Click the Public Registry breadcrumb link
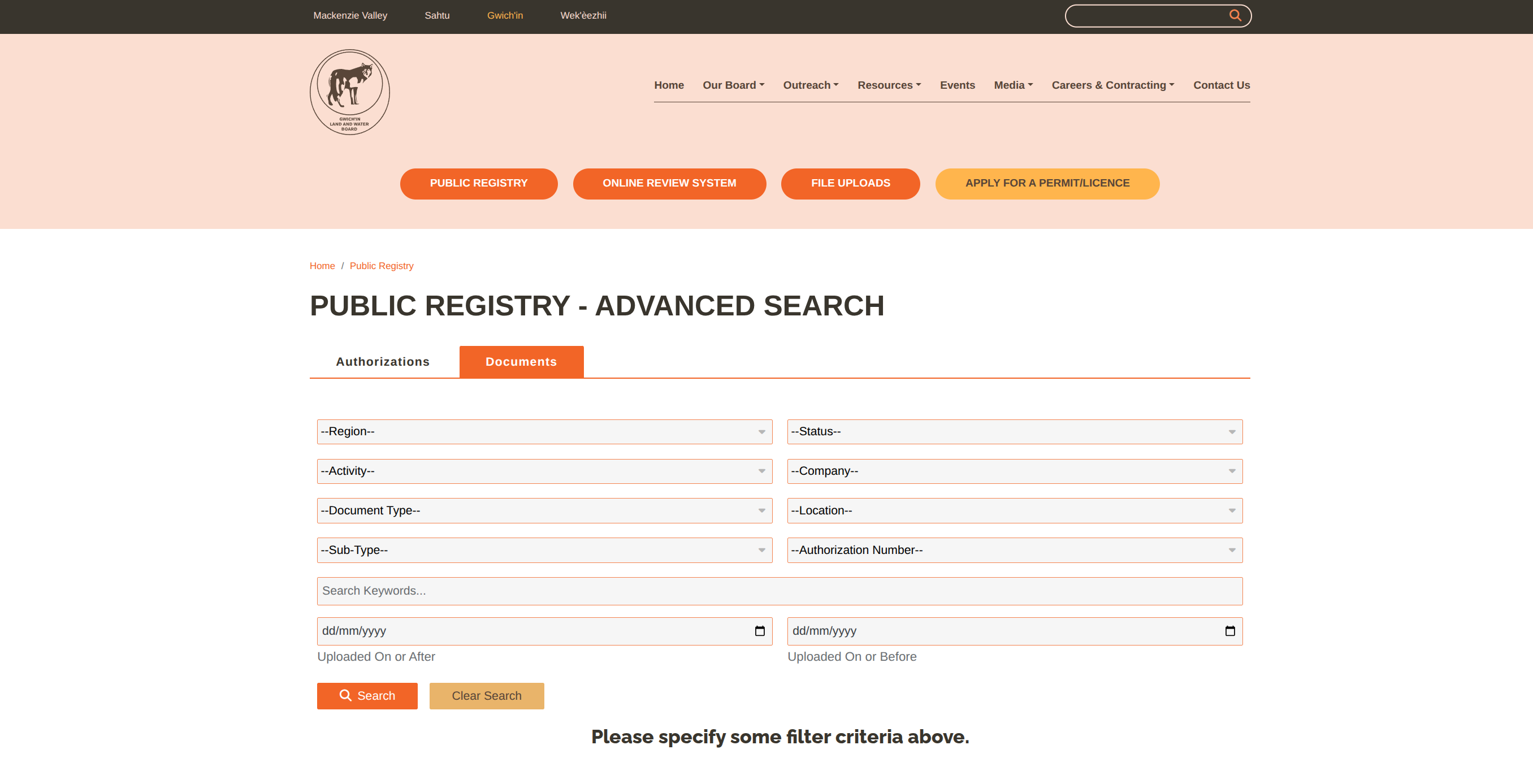The image size is (1533, 784). coord(382,266)
